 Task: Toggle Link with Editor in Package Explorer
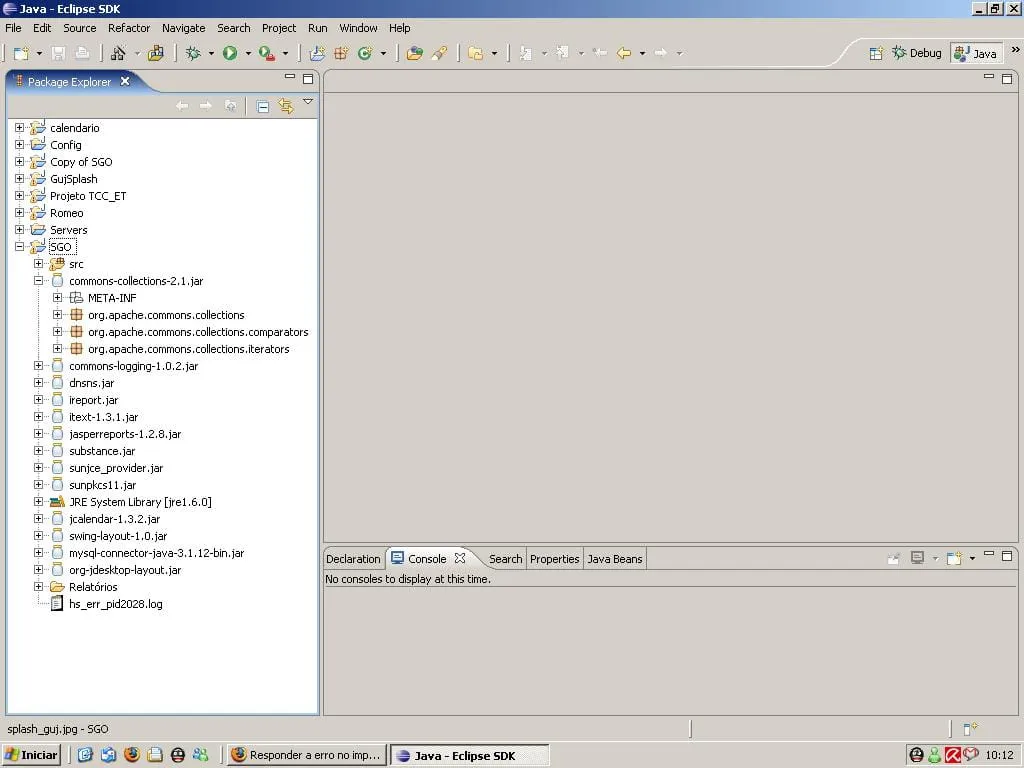[286, 106]
